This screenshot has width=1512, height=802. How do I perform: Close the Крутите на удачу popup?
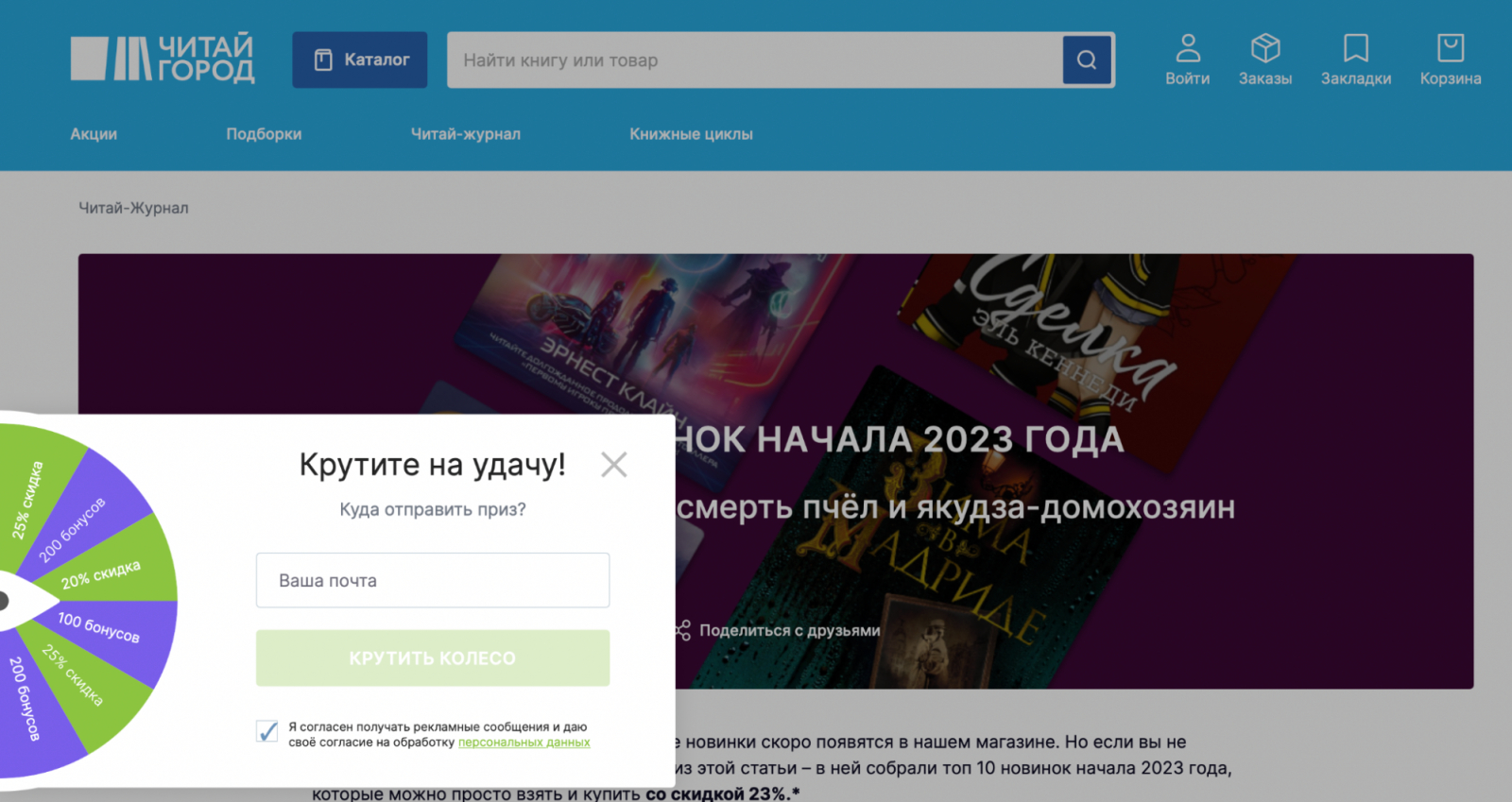pos(614,464)
